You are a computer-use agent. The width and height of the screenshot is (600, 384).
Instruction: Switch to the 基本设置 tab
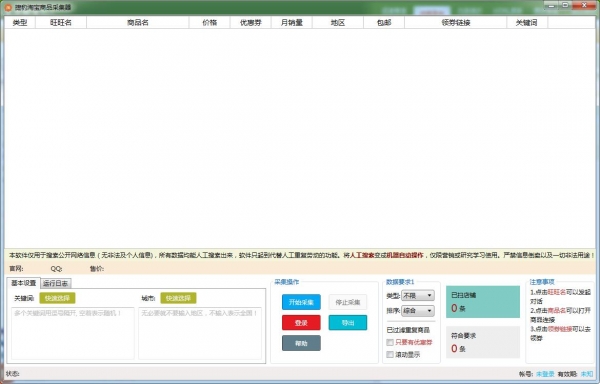[24, 283]
